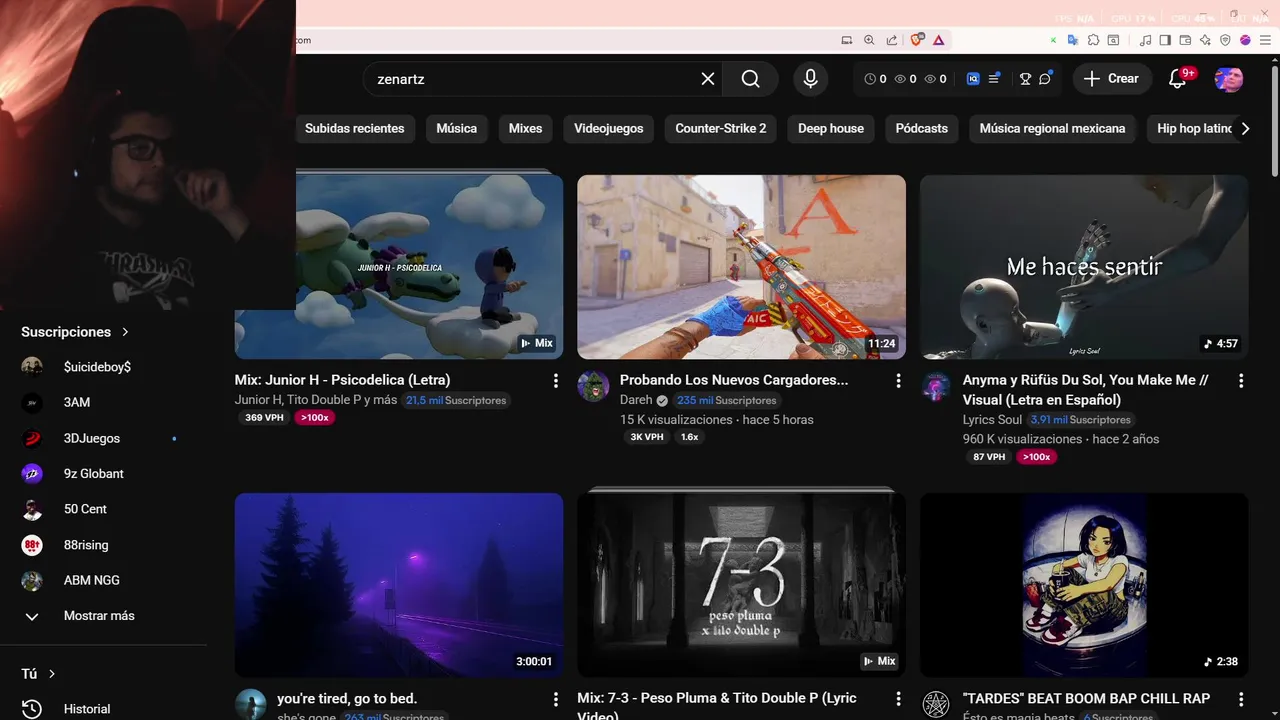Open the account avatar menu
This screenshot has height=720, width=1280.
click(x=1228, y=79)
